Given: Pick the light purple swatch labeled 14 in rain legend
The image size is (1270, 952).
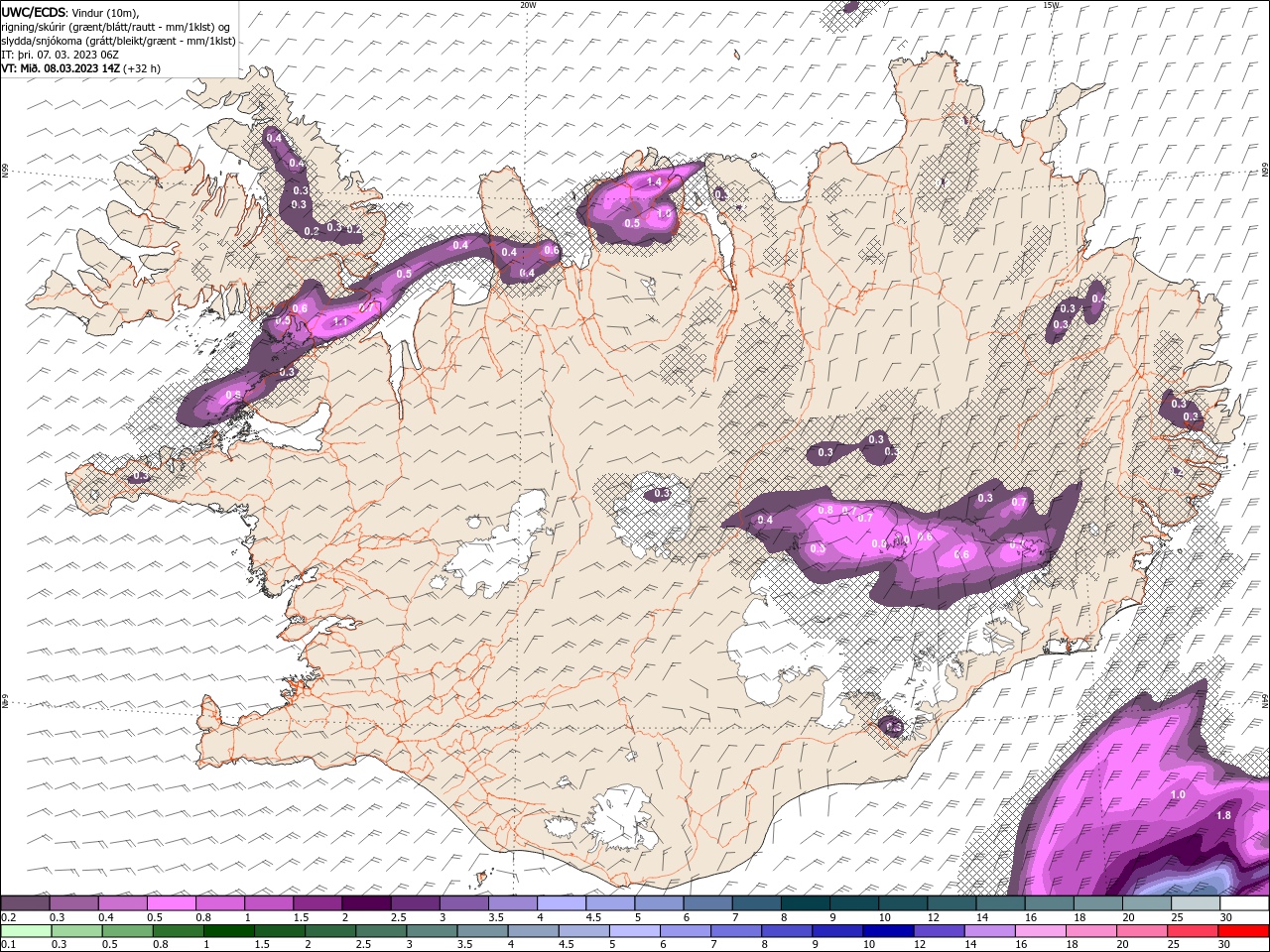Looking at the screenshot, I should pos(989,931).
